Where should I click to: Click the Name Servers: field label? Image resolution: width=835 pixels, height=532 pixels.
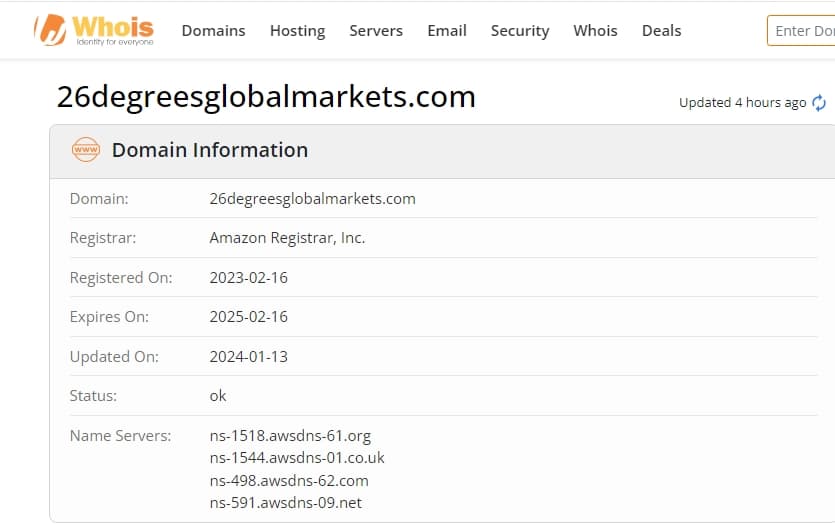pyautogui.click(x=120, y=436)
